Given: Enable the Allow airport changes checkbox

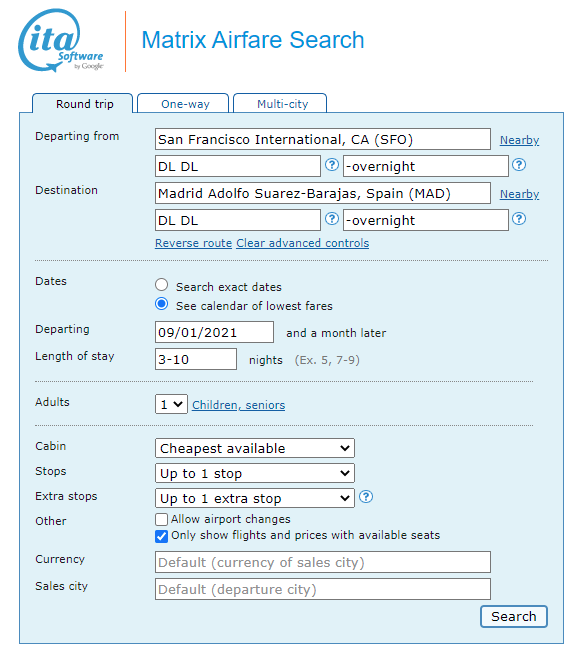Looking at the screenshot, I should [x=161, y=520].
